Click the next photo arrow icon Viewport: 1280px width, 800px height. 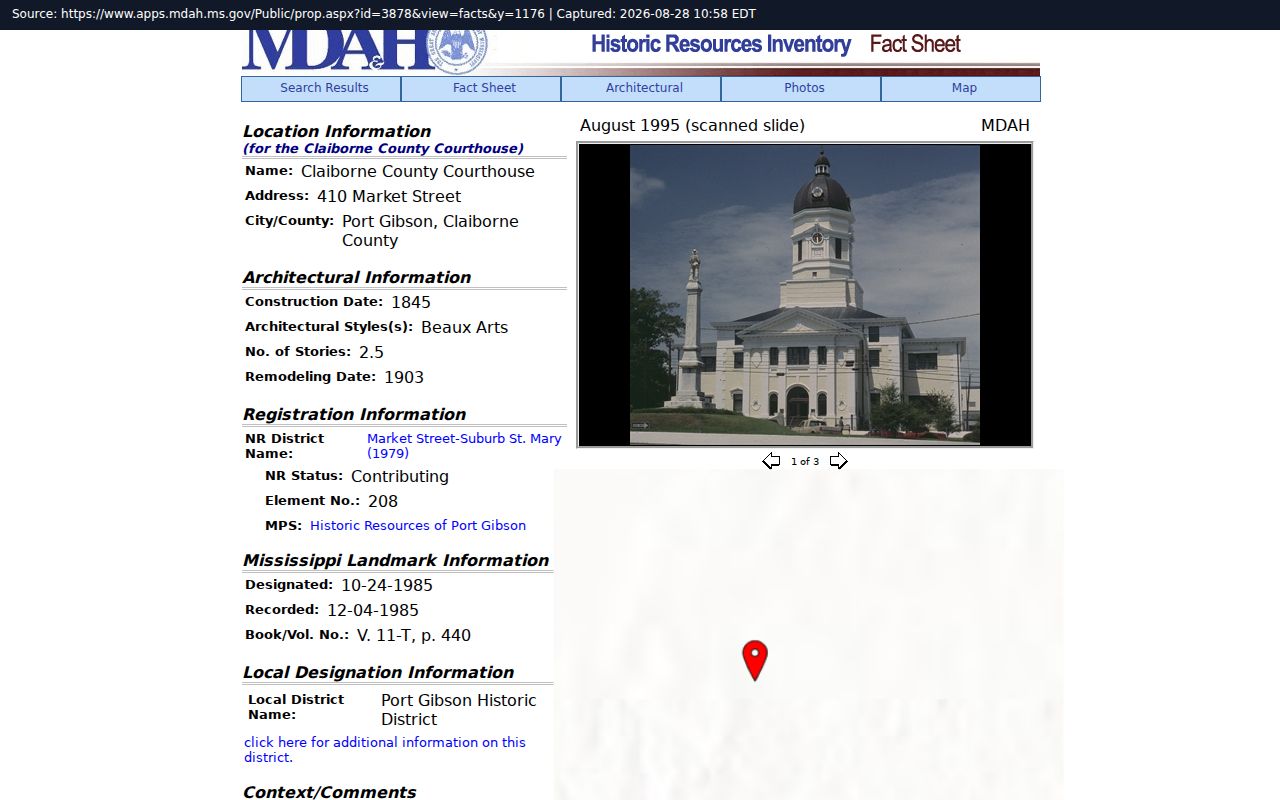point(838,461)
